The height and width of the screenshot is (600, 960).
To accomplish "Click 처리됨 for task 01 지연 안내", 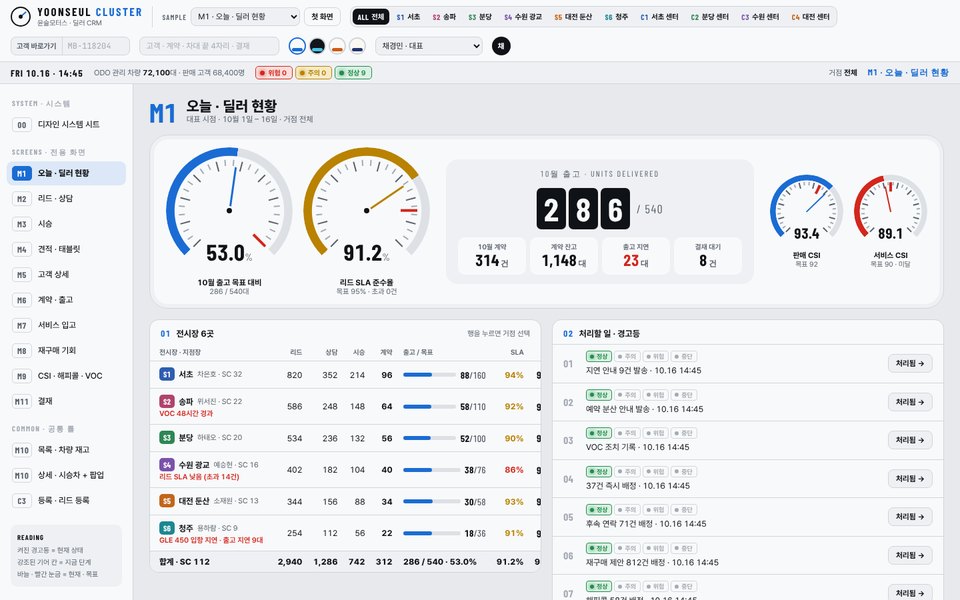I will pos(910,363).
